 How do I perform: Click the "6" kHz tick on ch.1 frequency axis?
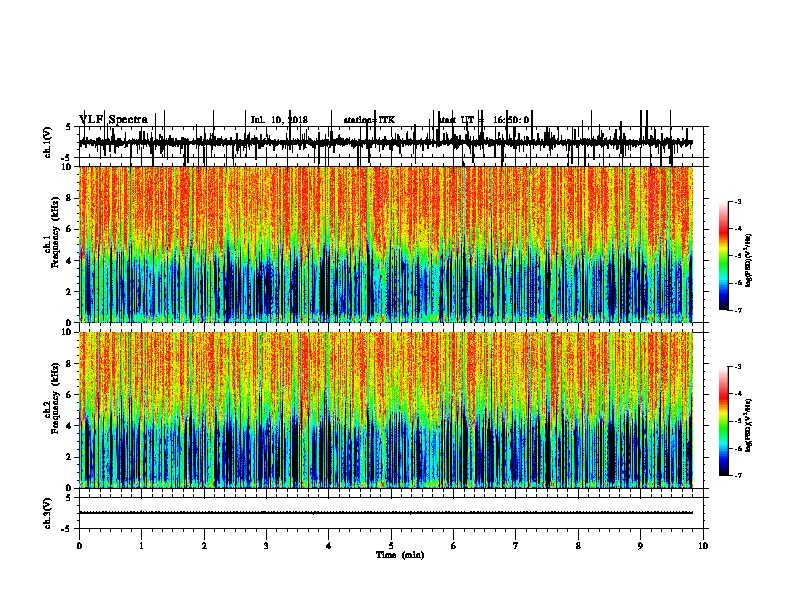(x=69, y=230)
